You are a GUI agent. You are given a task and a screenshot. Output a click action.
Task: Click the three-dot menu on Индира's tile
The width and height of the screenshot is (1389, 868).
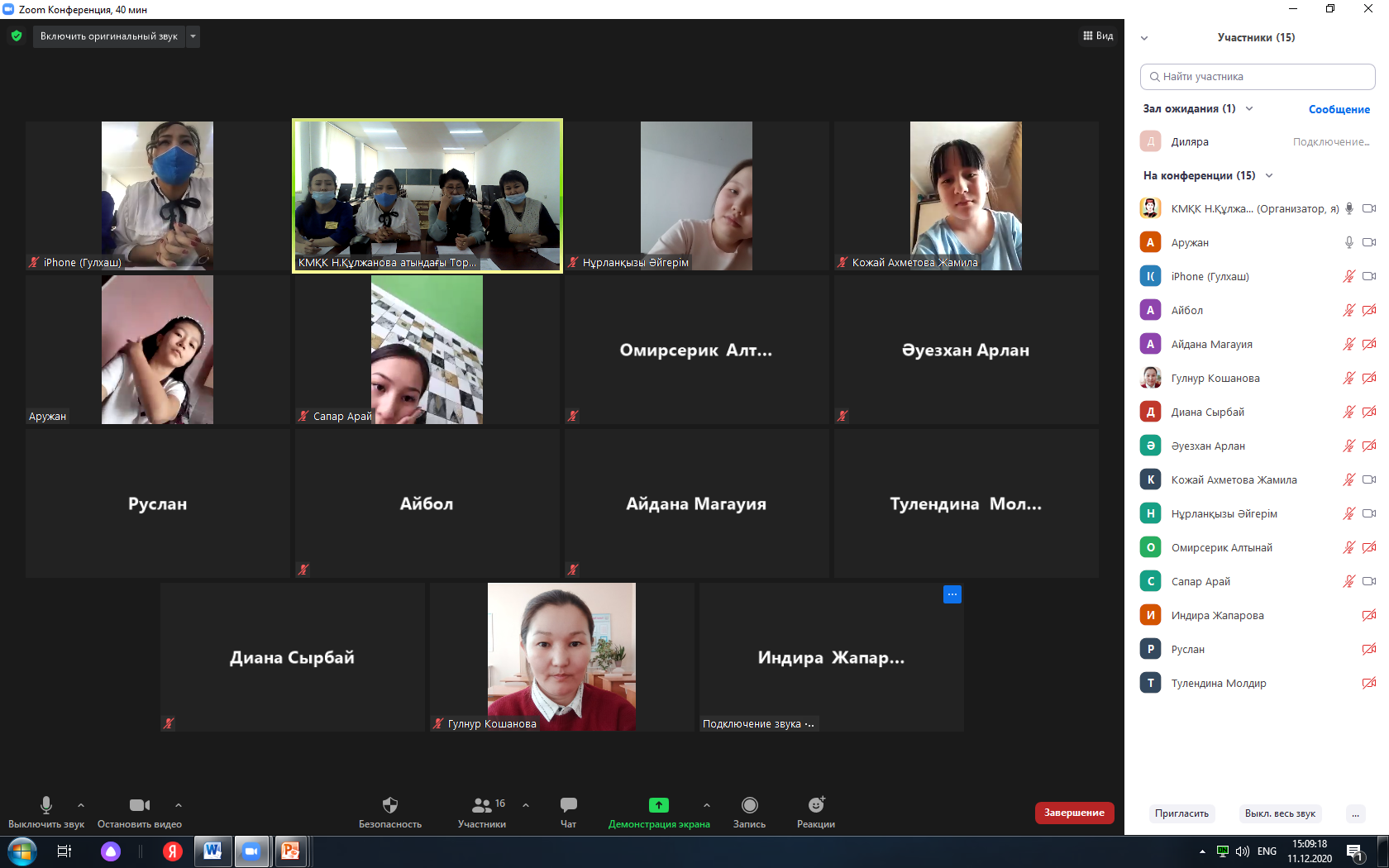(x=952, y=594)
